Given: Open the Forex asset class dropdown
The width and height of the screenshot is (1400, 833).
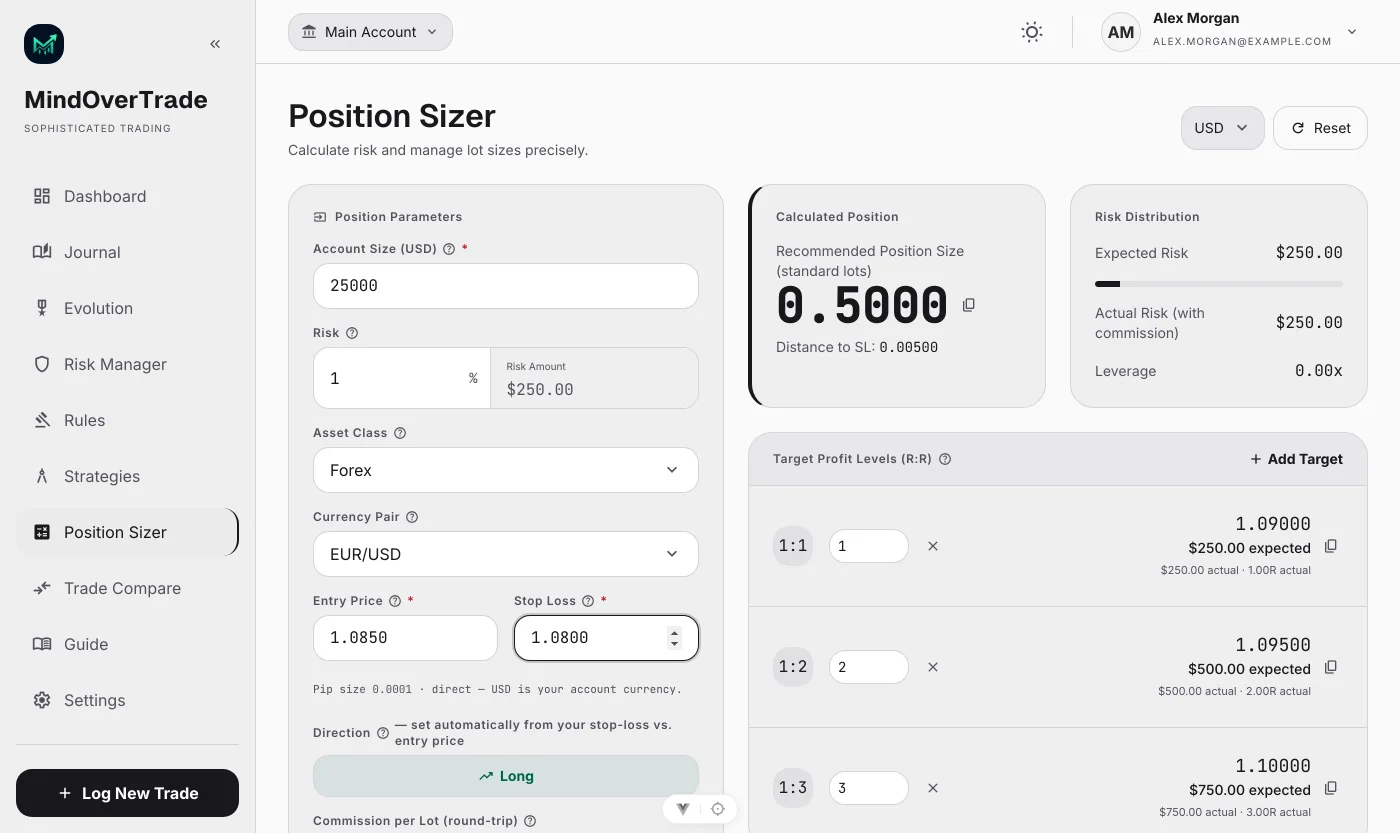Looking at the screenshot, I should (x=505, y=470).
